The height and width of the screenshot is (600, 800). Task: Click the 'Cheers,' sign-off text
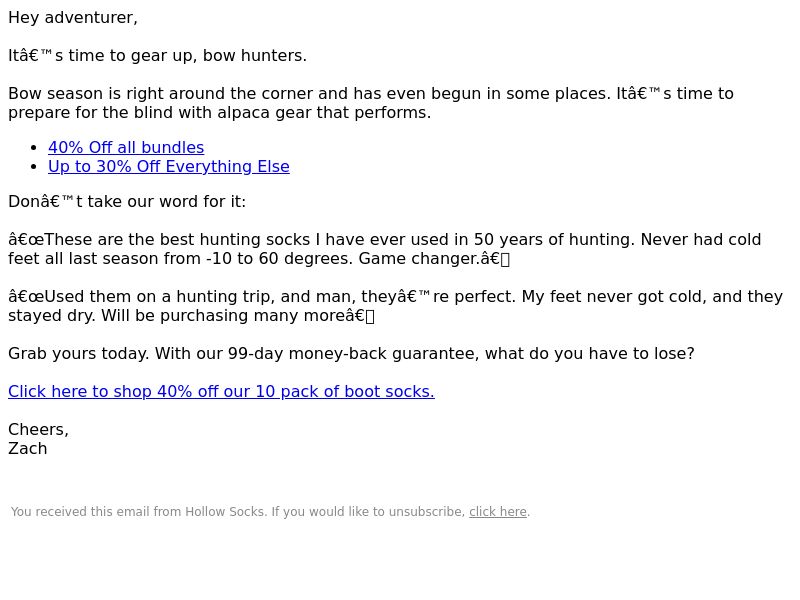pos(38,430)
